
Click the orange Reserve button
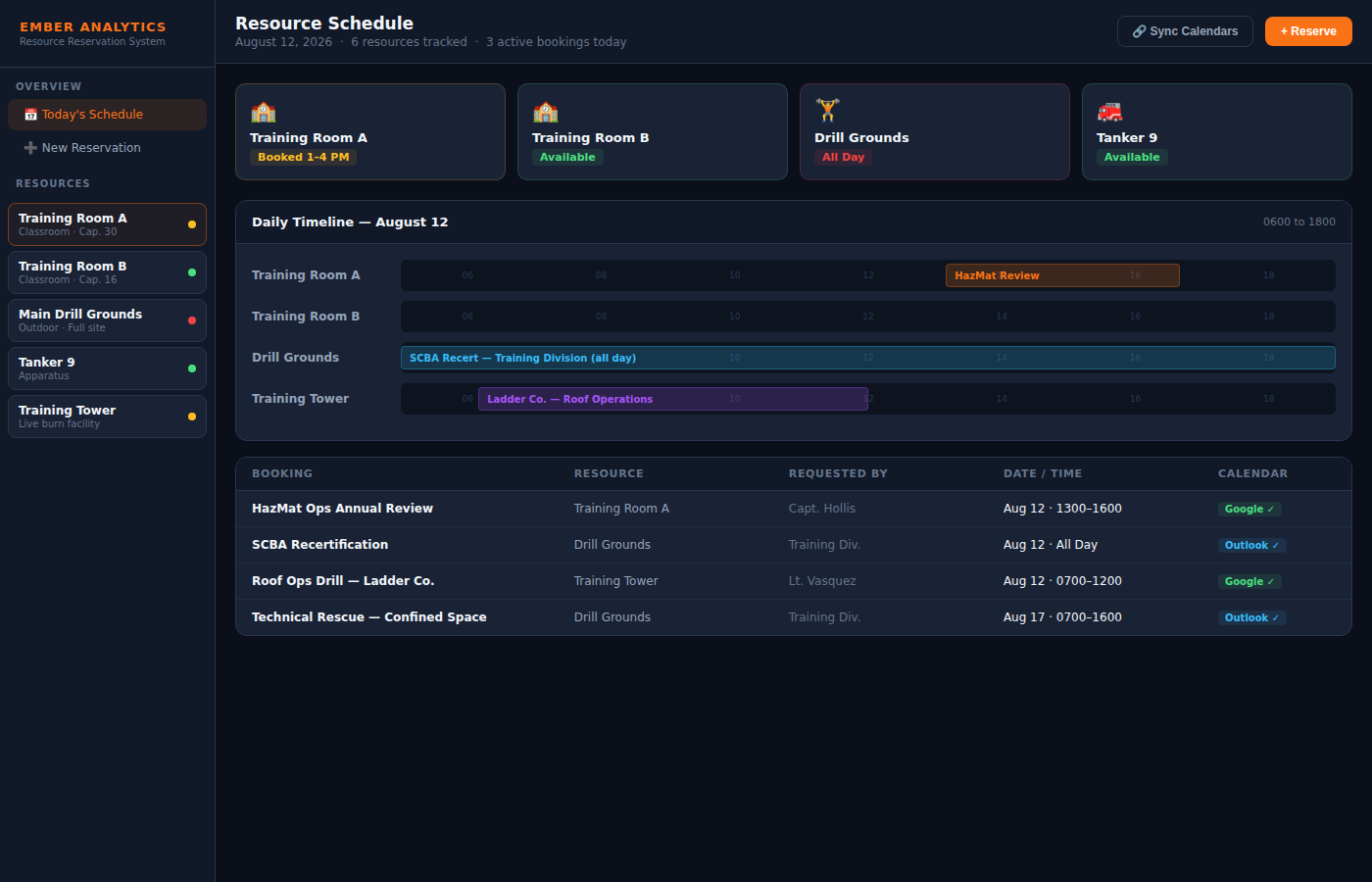(x=1308, y=31)
